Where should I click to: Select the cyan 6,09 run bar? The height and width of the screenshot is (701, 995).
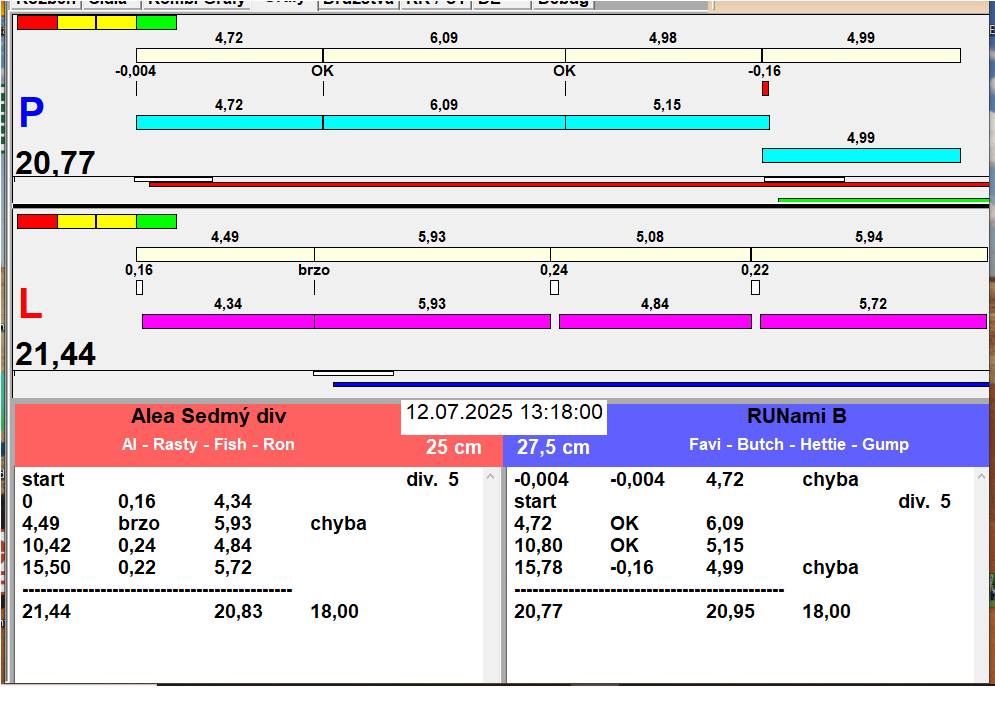pos(443,122)
